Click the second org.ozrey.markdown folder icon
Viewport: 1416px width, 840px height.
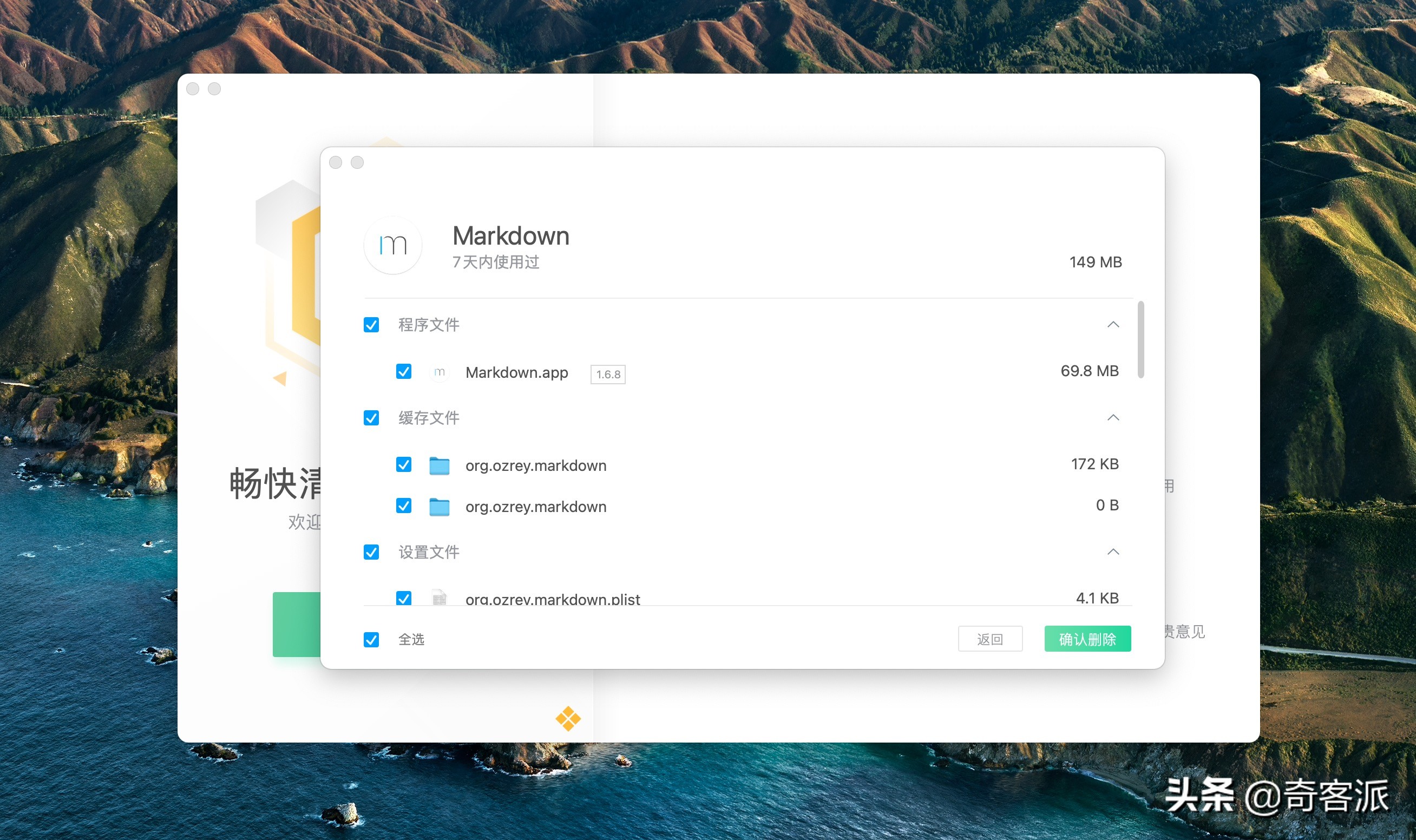click(x=440, y=506)
